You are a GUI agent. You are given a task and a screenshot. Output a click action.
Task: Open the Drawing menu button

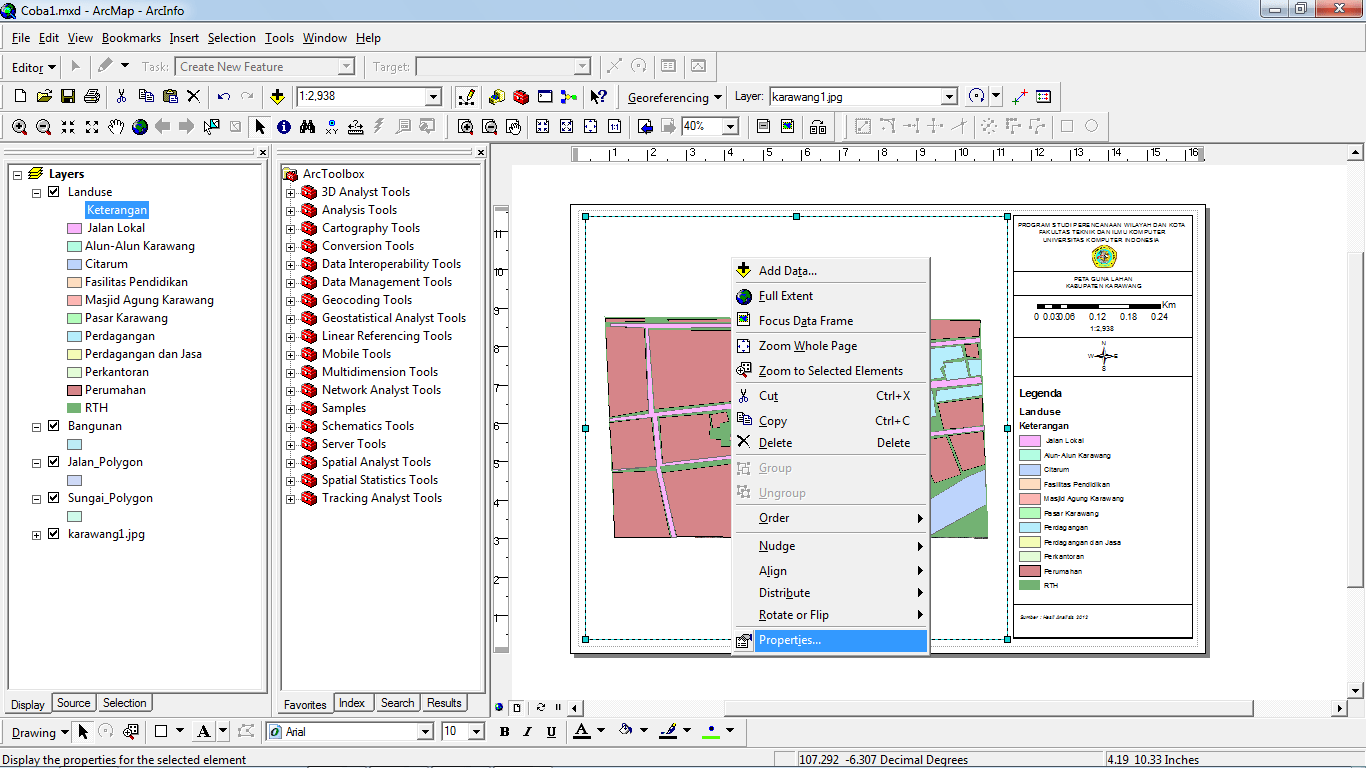(x=40, y=733)
